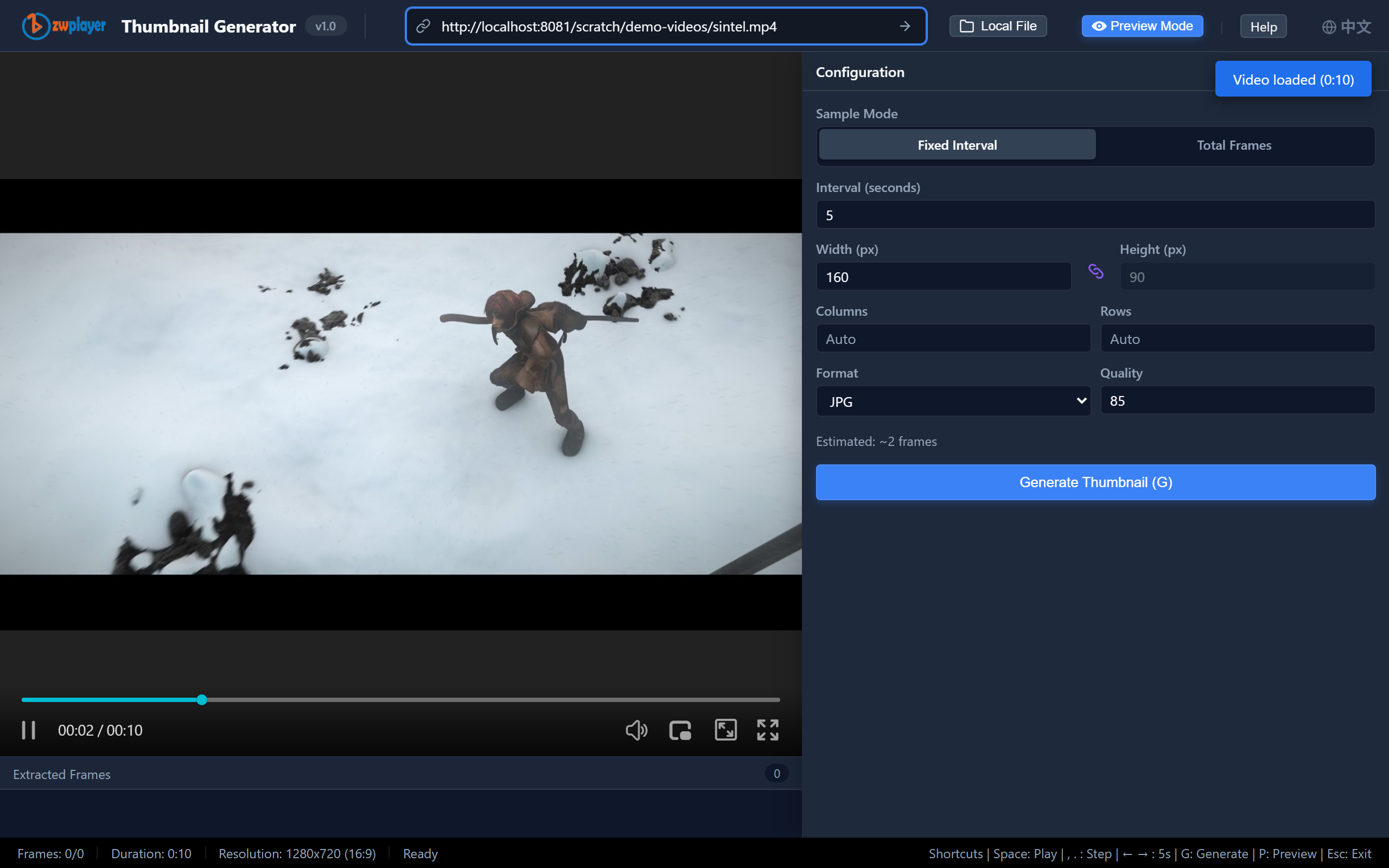Image resolution: width=1389 pixels, height=868 pixels.
Task: Click the 'Configuration' panel heading
Action: tap(860, 72)
